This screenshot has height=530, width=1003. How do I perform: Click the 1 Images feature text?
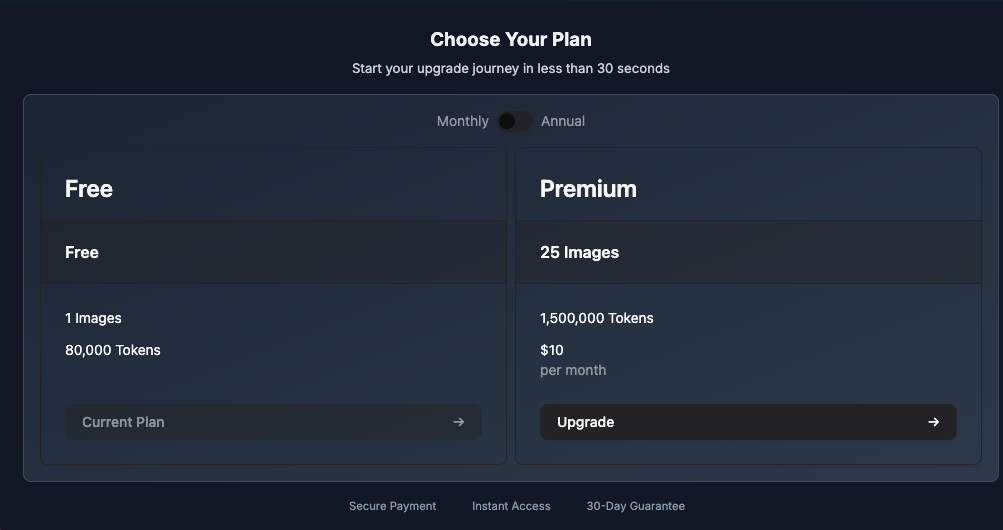pyautogui.click(x=93, y=318)
